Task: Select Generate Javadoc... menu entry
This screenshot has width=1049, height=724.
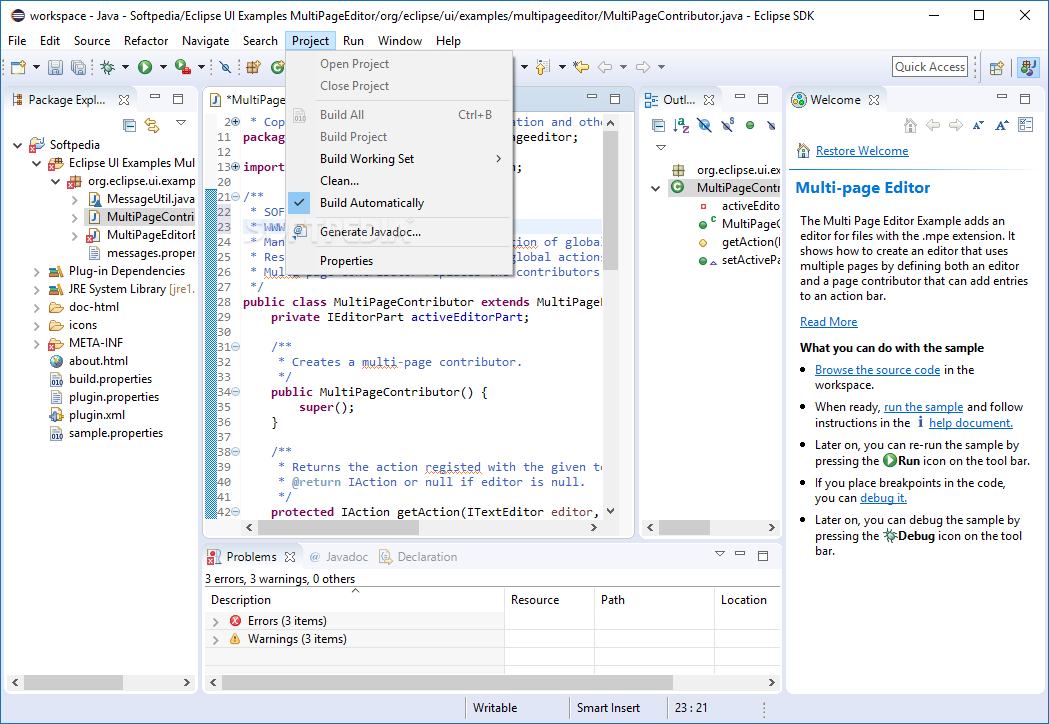Action: coord(399,232)
